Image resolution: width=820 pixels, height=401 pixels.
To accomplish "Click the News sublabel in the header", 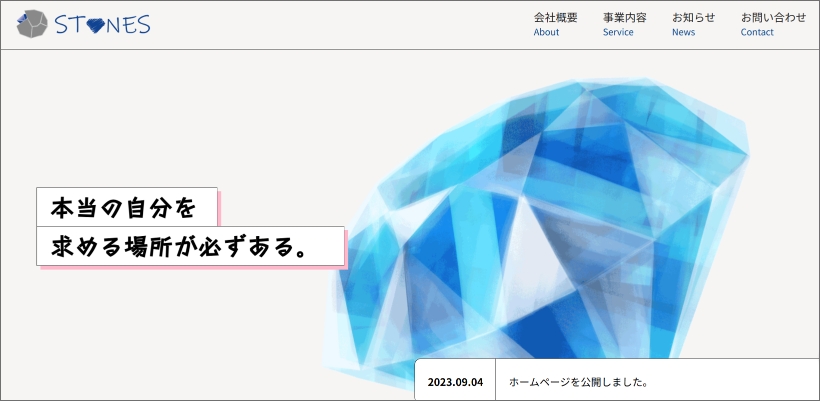I will tap(683, 32).
